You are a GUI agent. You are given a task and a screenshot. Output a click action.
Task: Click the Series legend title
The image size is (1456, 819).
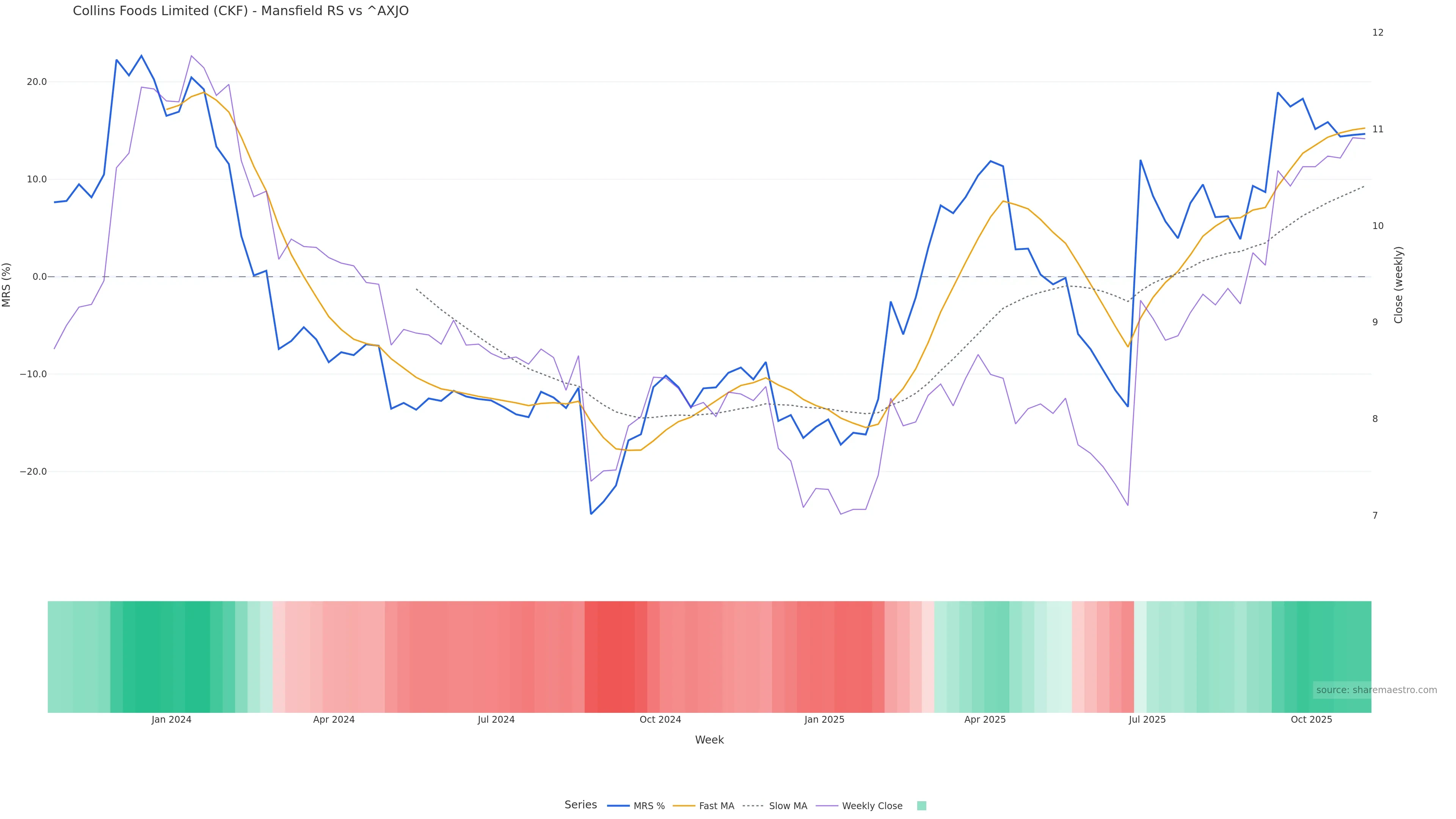581,805
